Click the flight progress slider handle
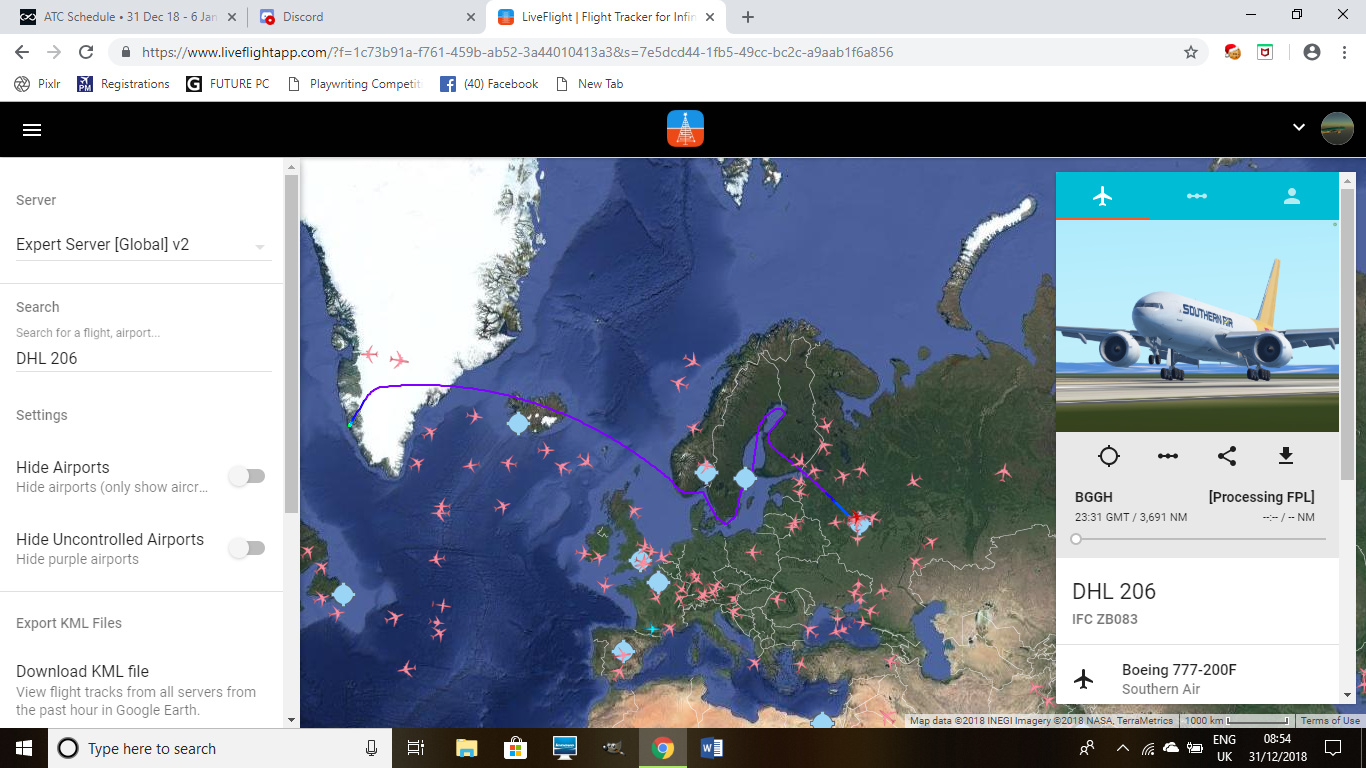 [x=1076, y=539]
